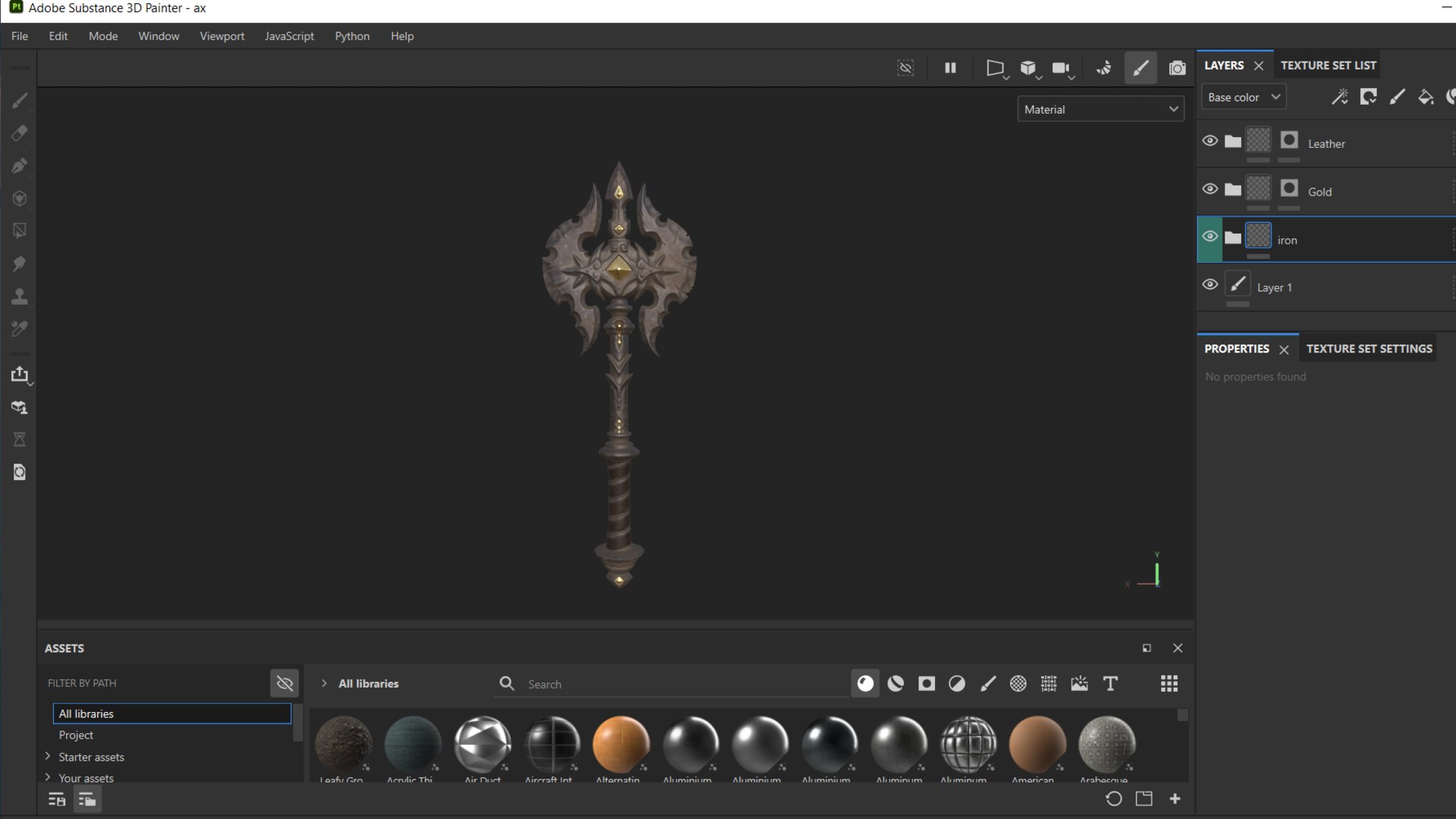
Task: Open the perspective view dropdown icon
Action: [x=996, y=68]
